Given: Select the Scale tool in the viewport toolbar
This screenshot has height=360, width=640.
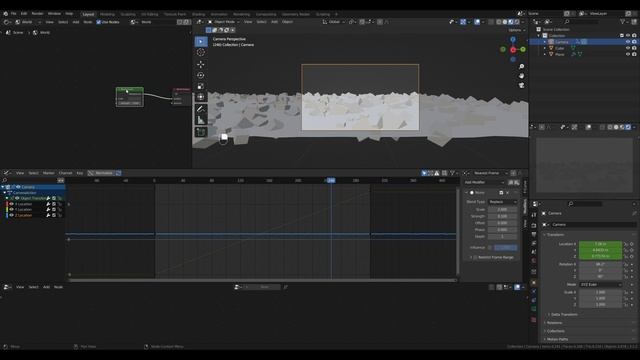Looking at the screenshot, I should (x=201, y=87).
